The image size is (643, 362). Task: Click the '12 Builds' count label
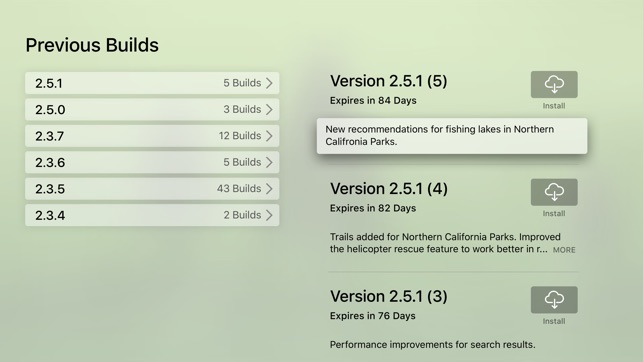pyautogui.click(x=240, y=136)
